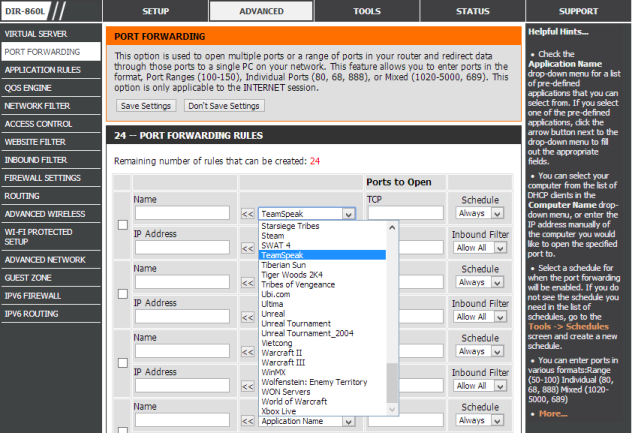Click dropdown list scroll down arrow
The image size is (632, 433).
(x=392, y=410)
